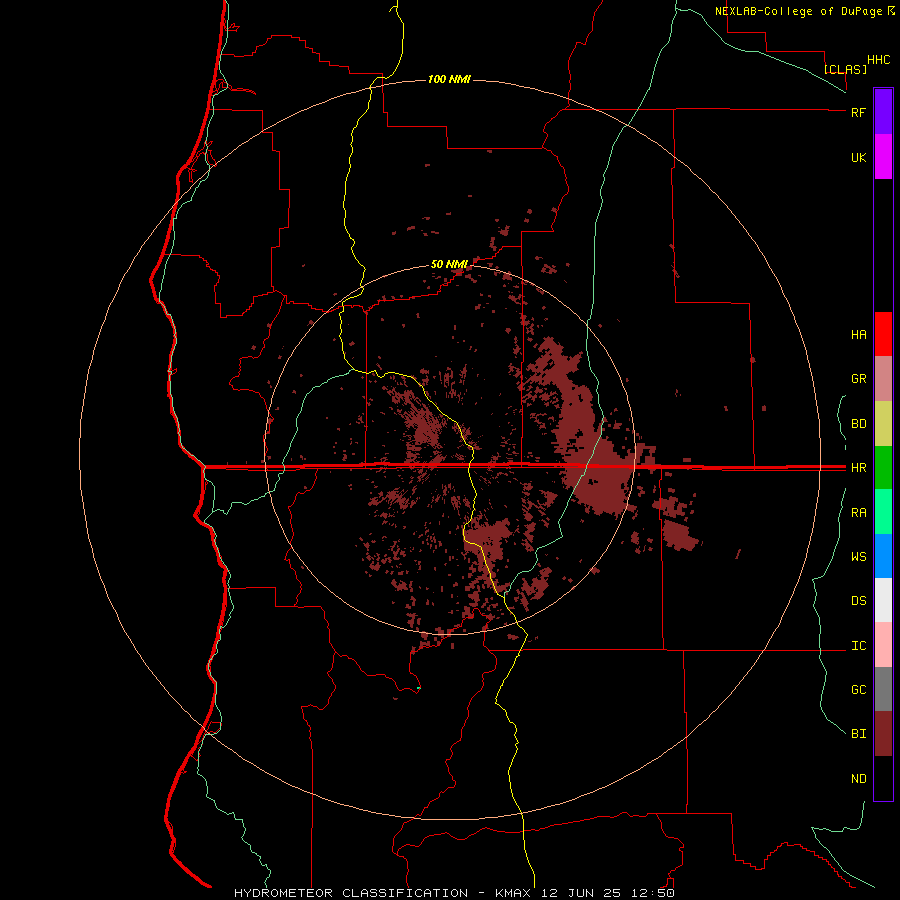Click the HA legend label

click(x=858, y=335)
